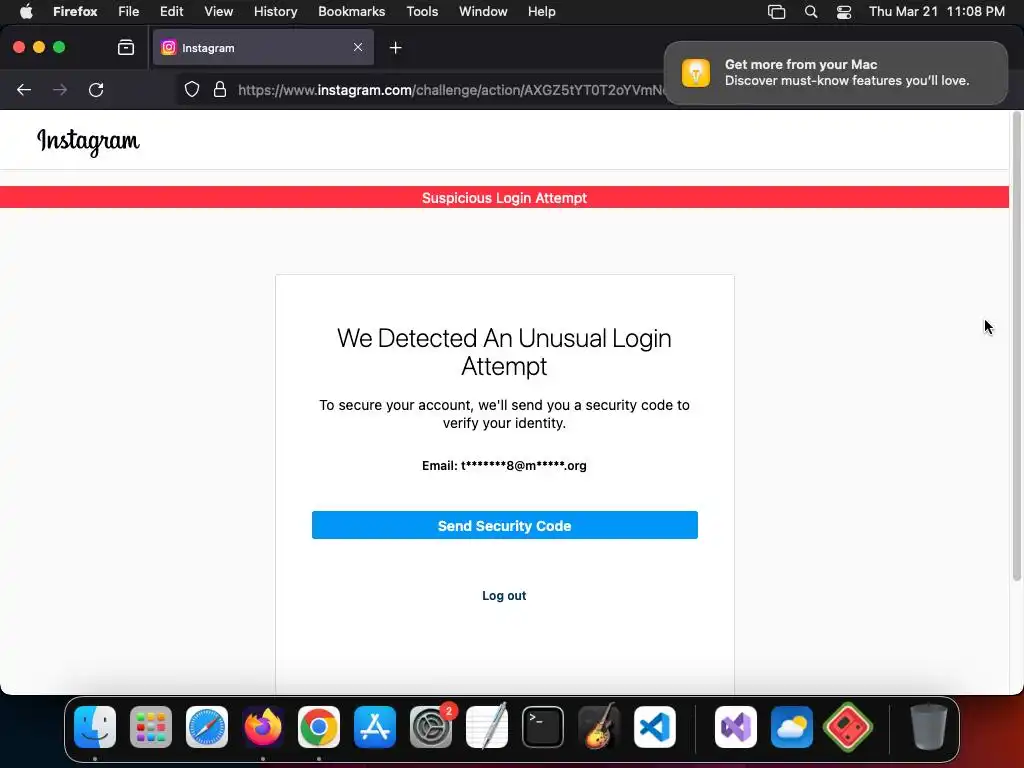The image size is (1024, 768).
Task: Close the Instagram tab
Action: coord(358,47)
